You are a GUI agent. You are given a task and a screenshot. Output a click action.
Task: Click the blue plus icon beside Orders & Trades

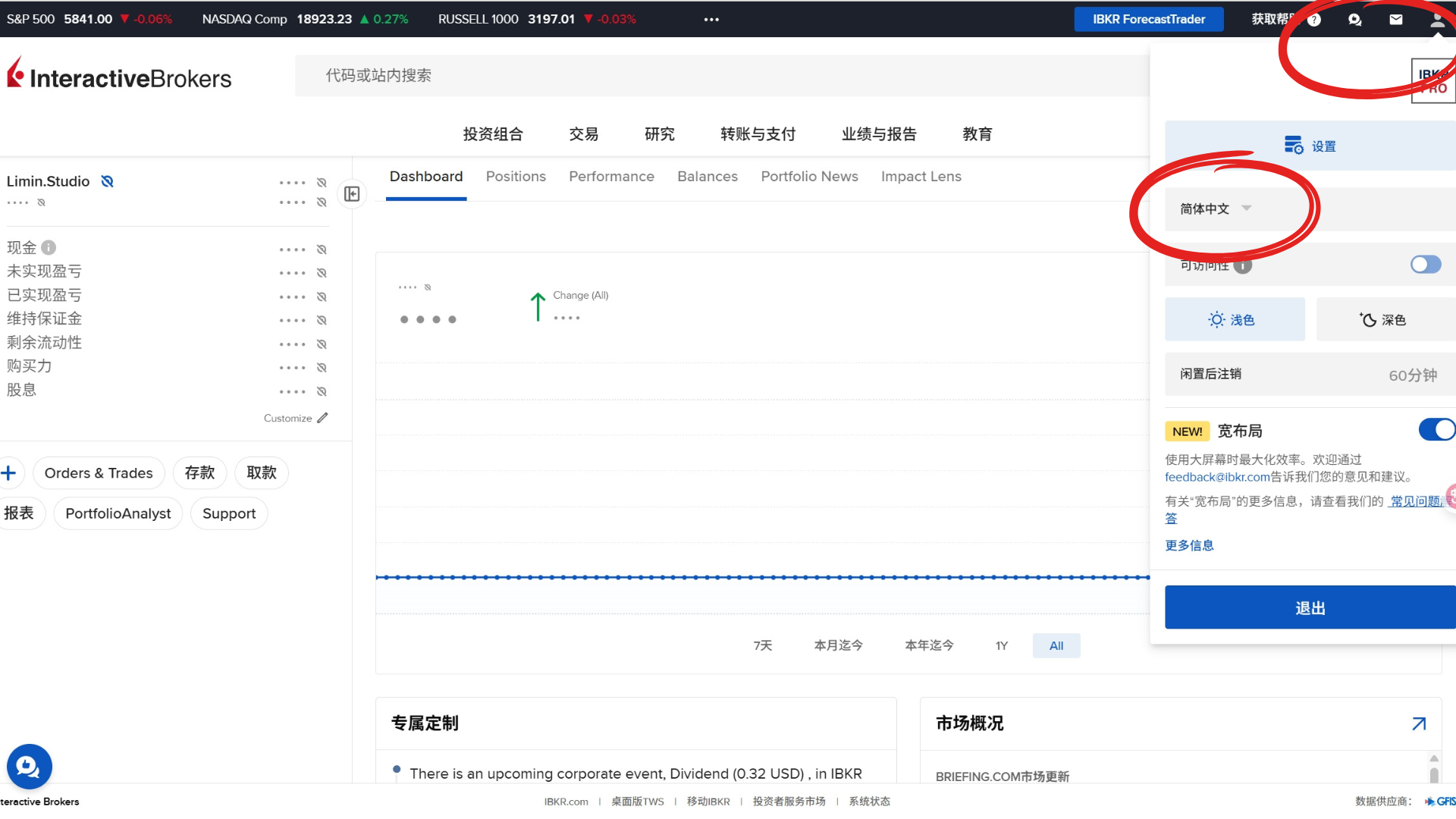pyautogui.click(x=9, y=473)
